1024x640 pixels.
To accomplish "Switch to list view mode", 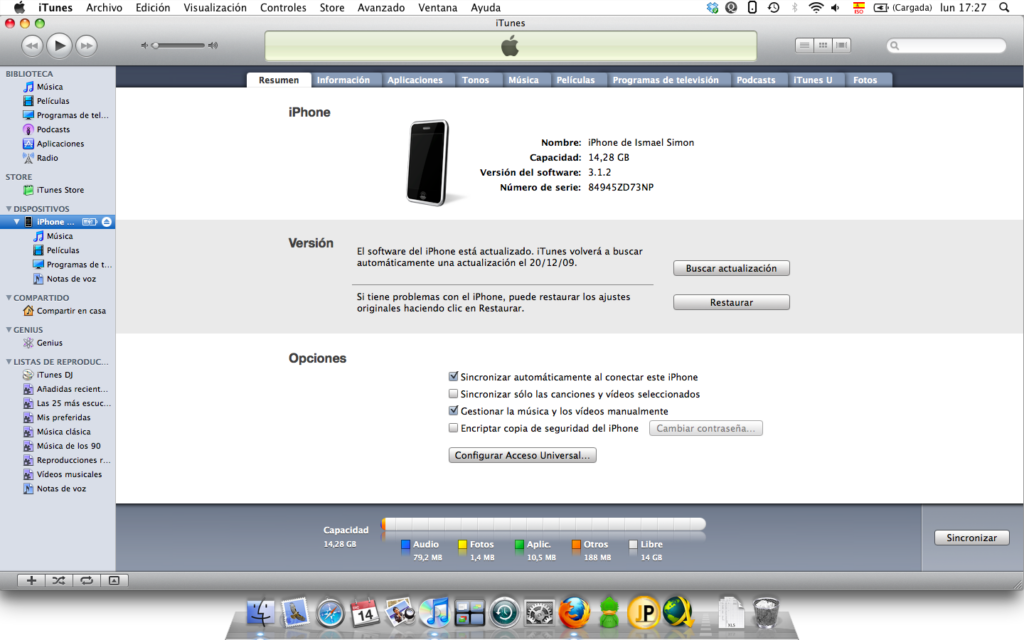I will click(x=805, y=45).
